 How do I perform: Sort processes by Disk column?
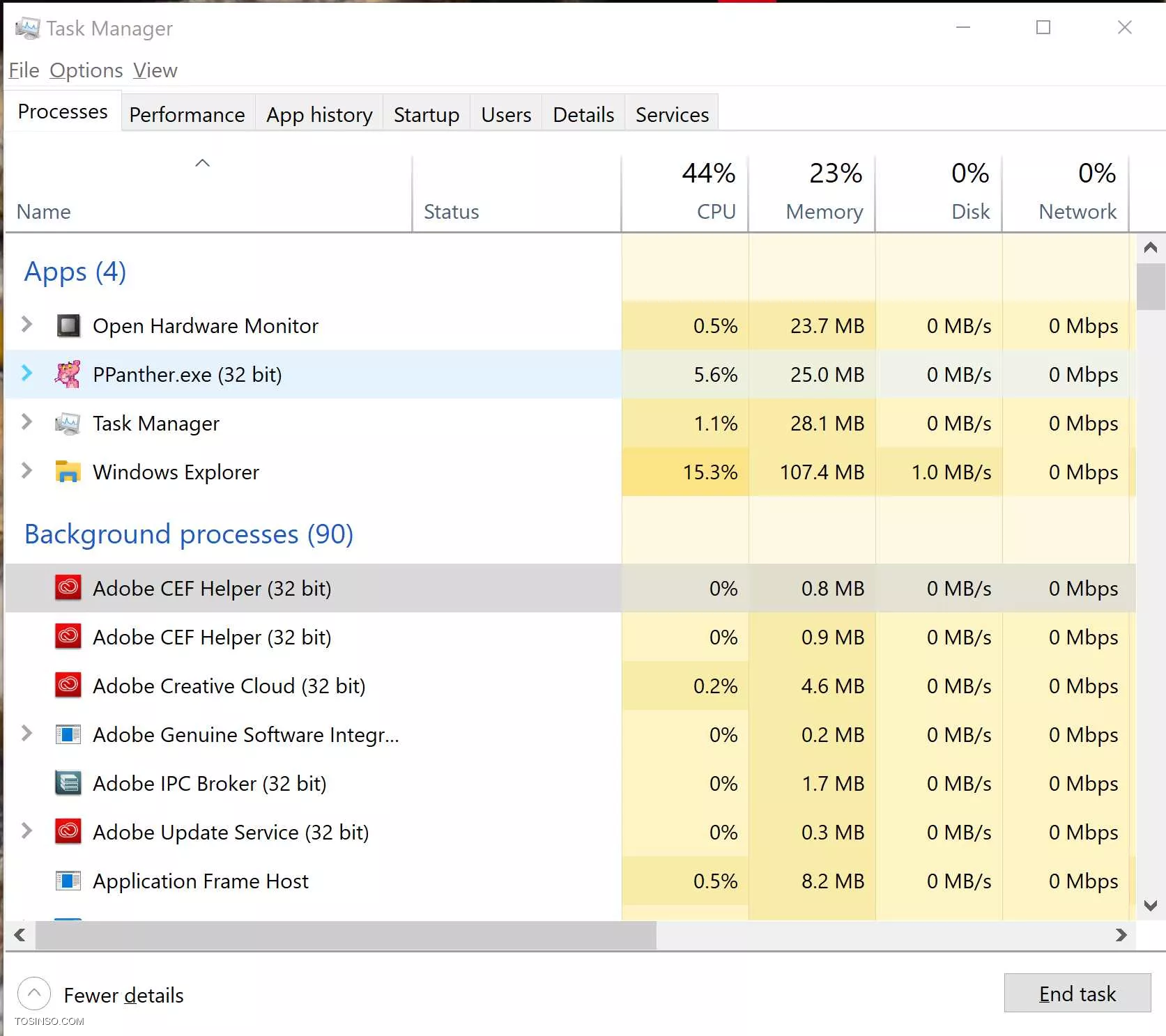tap(939, 194)
